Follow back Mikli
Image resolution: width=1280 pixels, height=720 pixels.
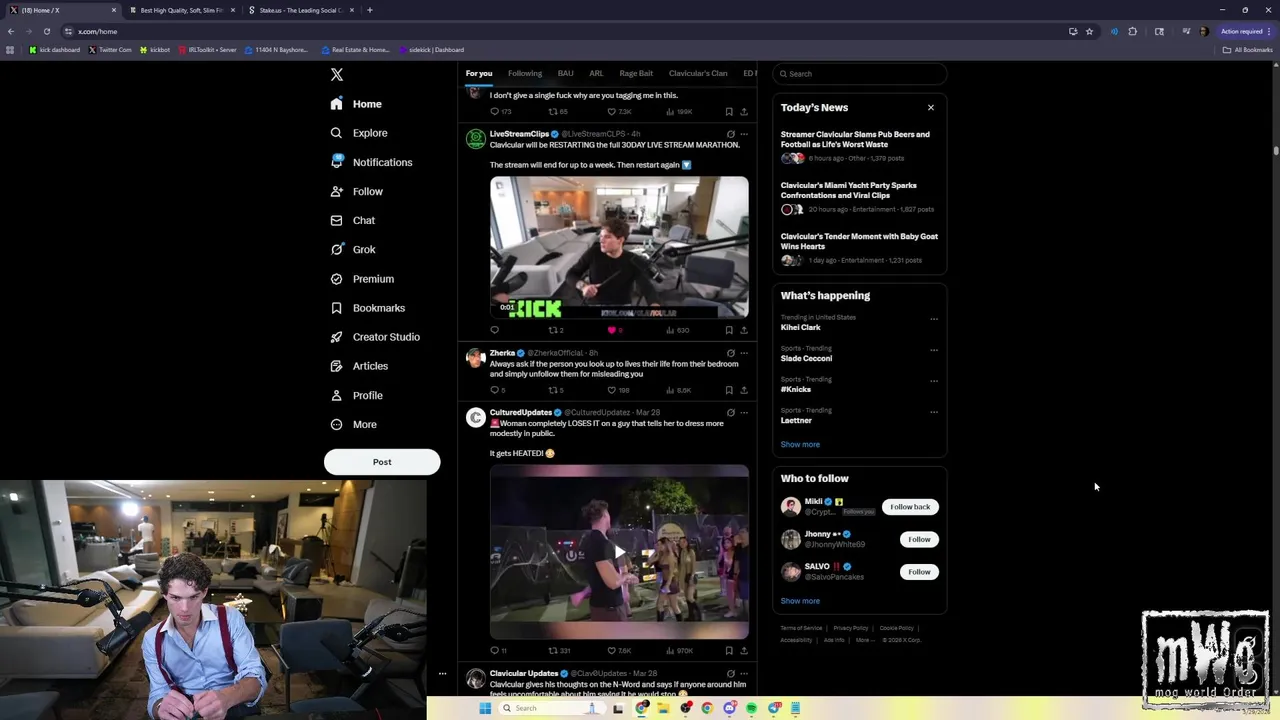(910, 507)
